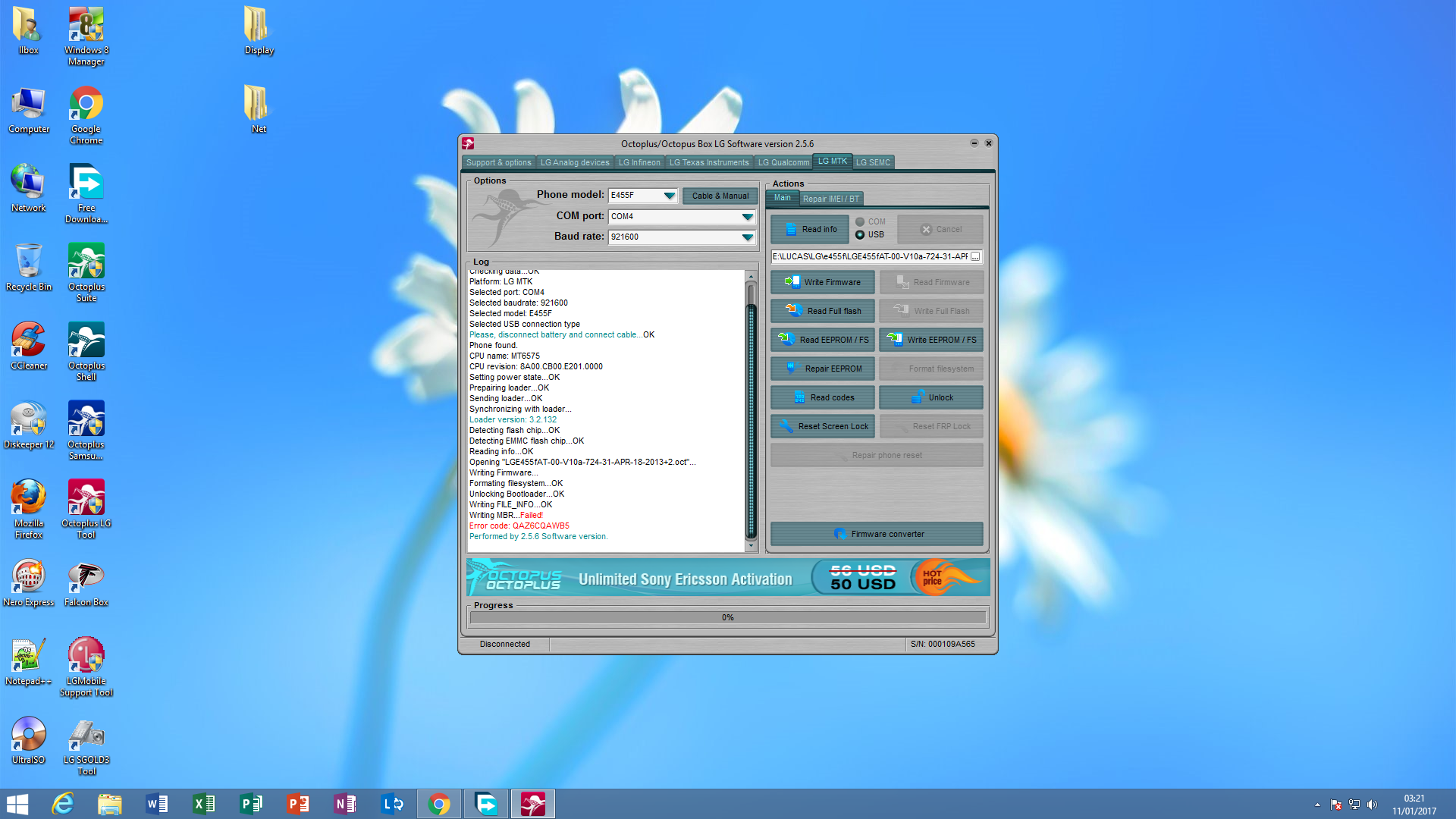The height and width of the screenshot is (819, 1456).
Task: Click the Read codes button
Action: pyautogui.click(x=823, y=397)
